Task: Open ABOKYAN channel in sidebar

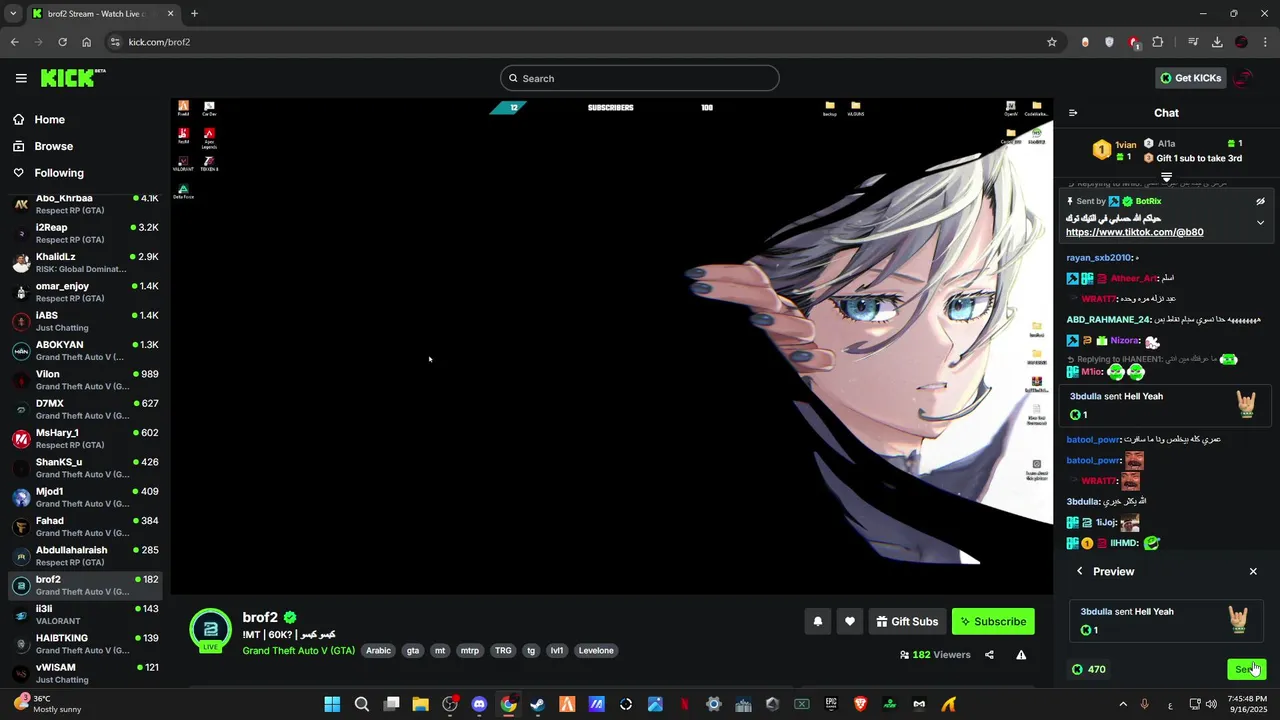Action: [x=85, y=350]
